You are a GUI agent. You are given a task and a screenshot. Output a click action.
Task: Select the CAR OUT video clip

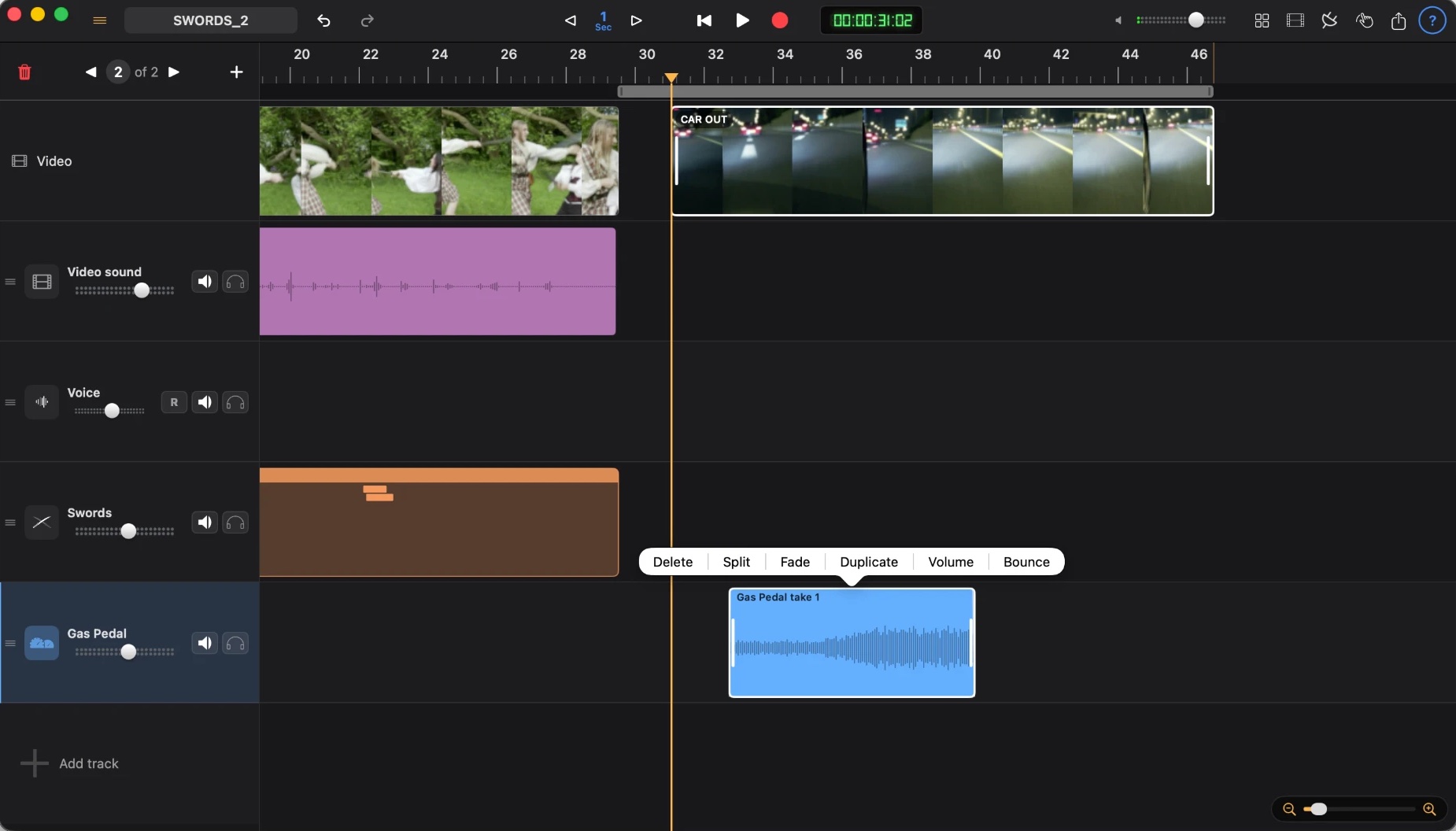tap(942, 161)
